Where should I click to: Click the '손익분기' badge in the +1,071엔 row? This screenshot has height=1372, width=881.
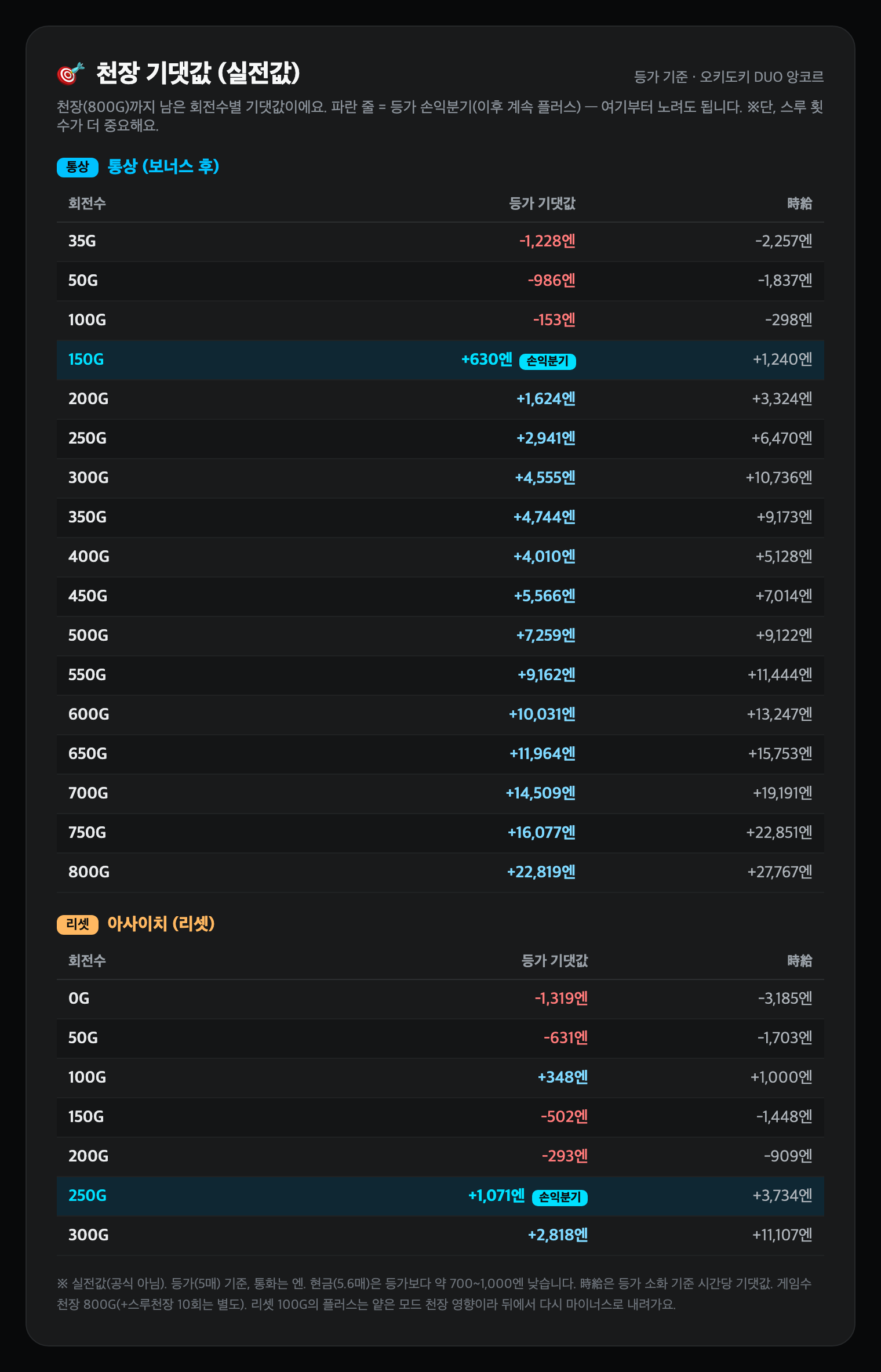pyautogui.click(x=560, y=1197)
